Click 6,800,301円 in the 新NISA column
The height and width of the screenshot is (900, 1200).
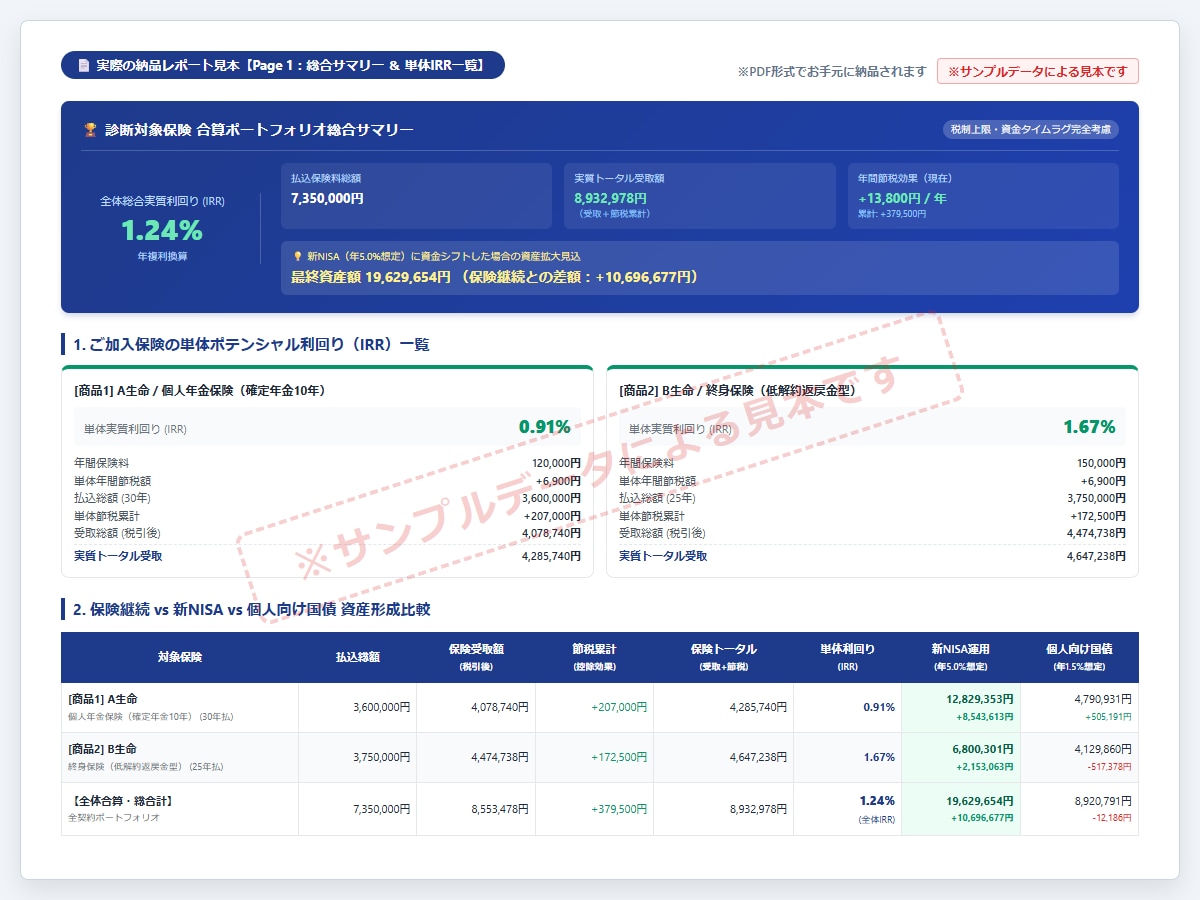(983, 749)
